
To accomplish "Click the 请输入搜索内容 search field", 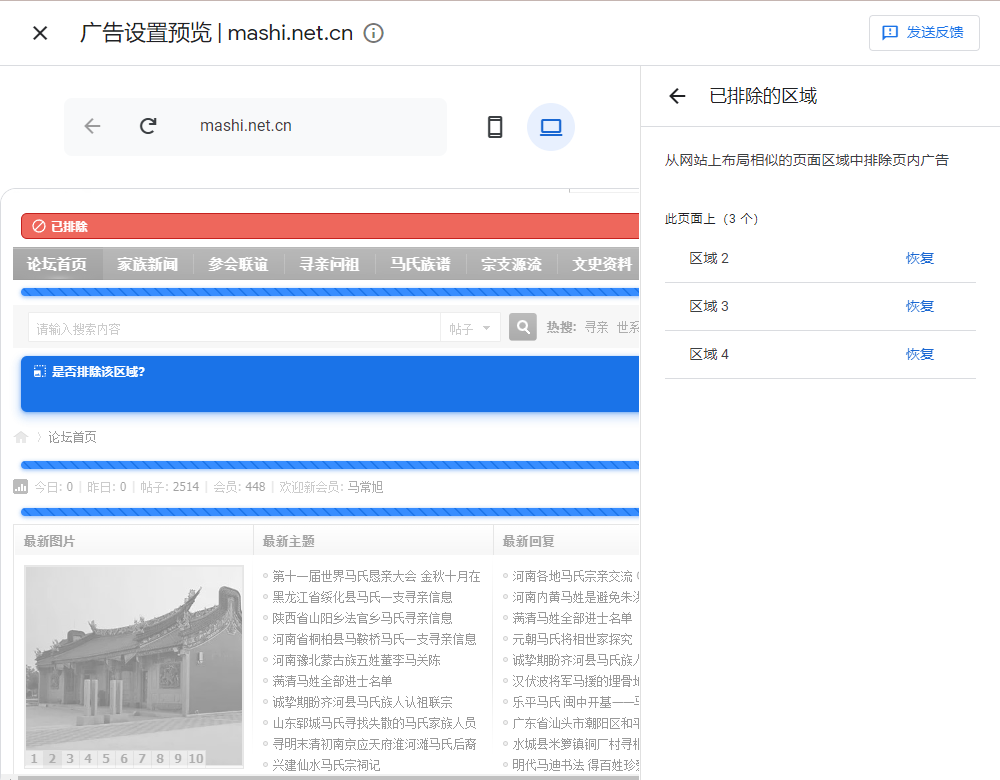I will pyautogui.click(x=234, y=328).
